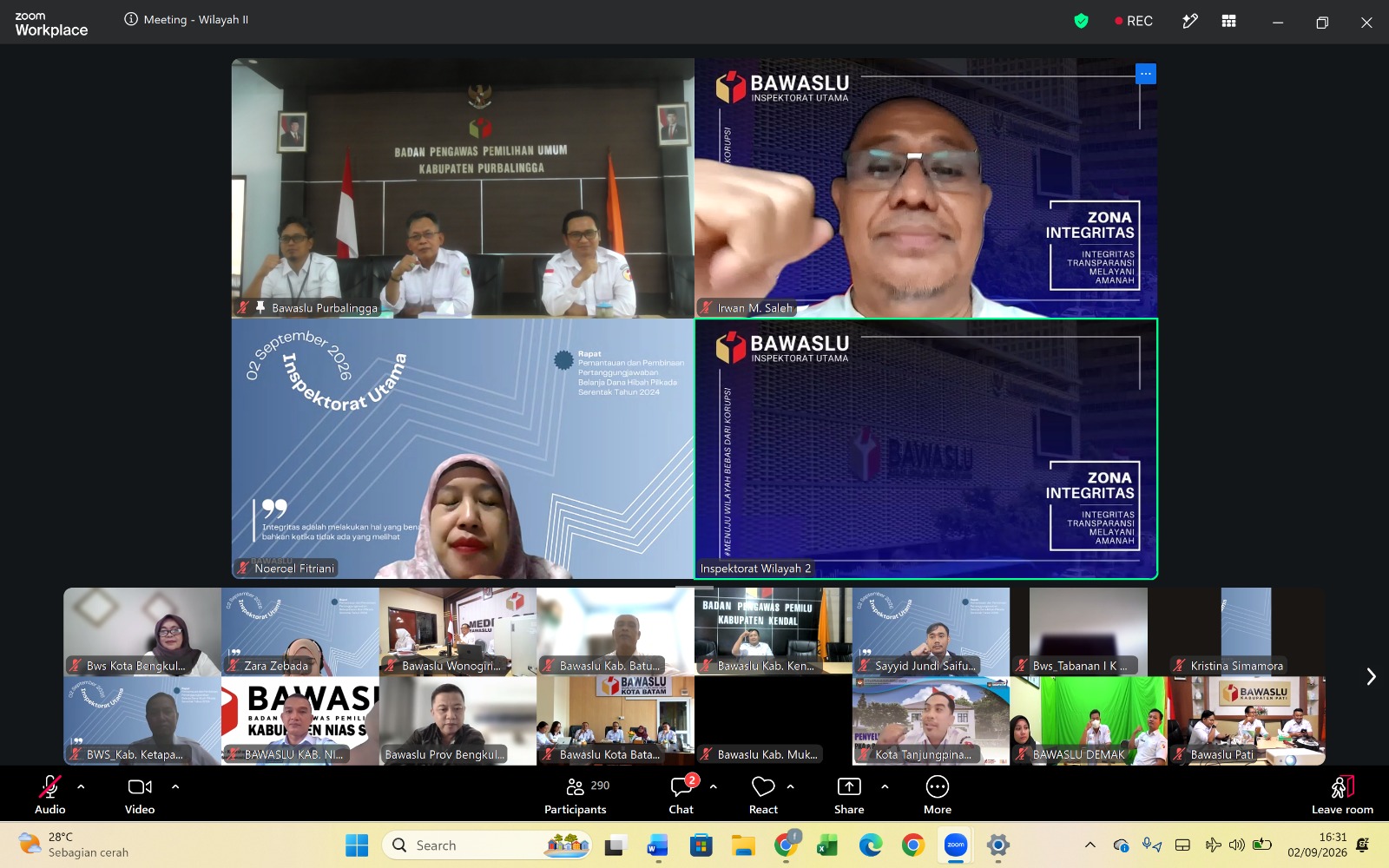Open the Chat panel

coord(681,794)
